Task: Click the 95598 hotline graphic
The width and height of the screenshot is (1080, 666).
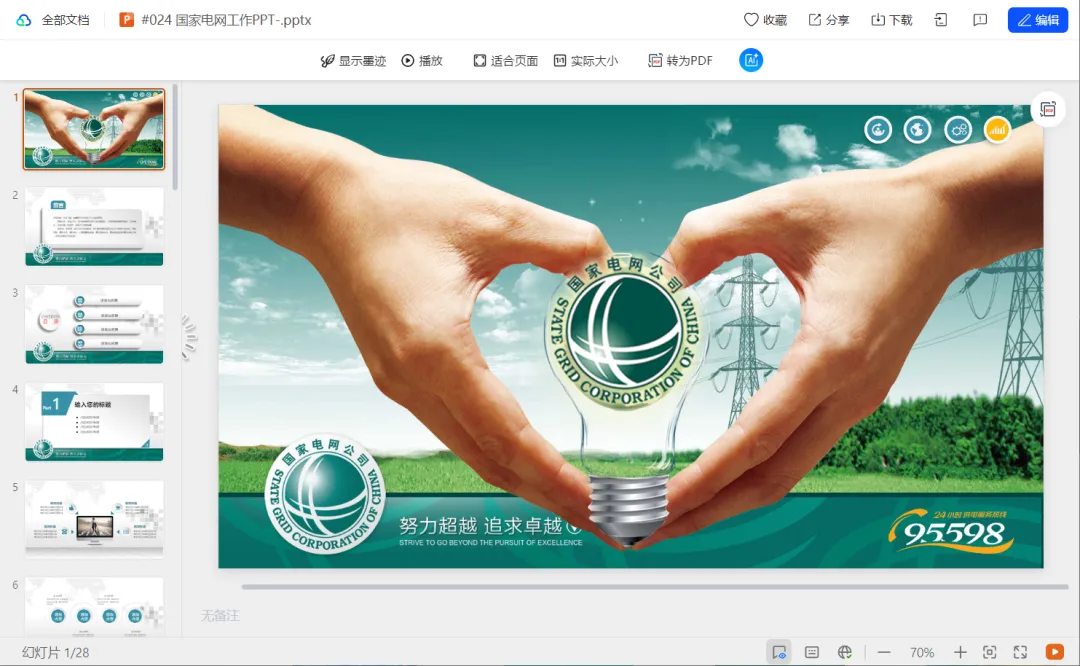Action: pyautogui.click(x=951, y=531)
